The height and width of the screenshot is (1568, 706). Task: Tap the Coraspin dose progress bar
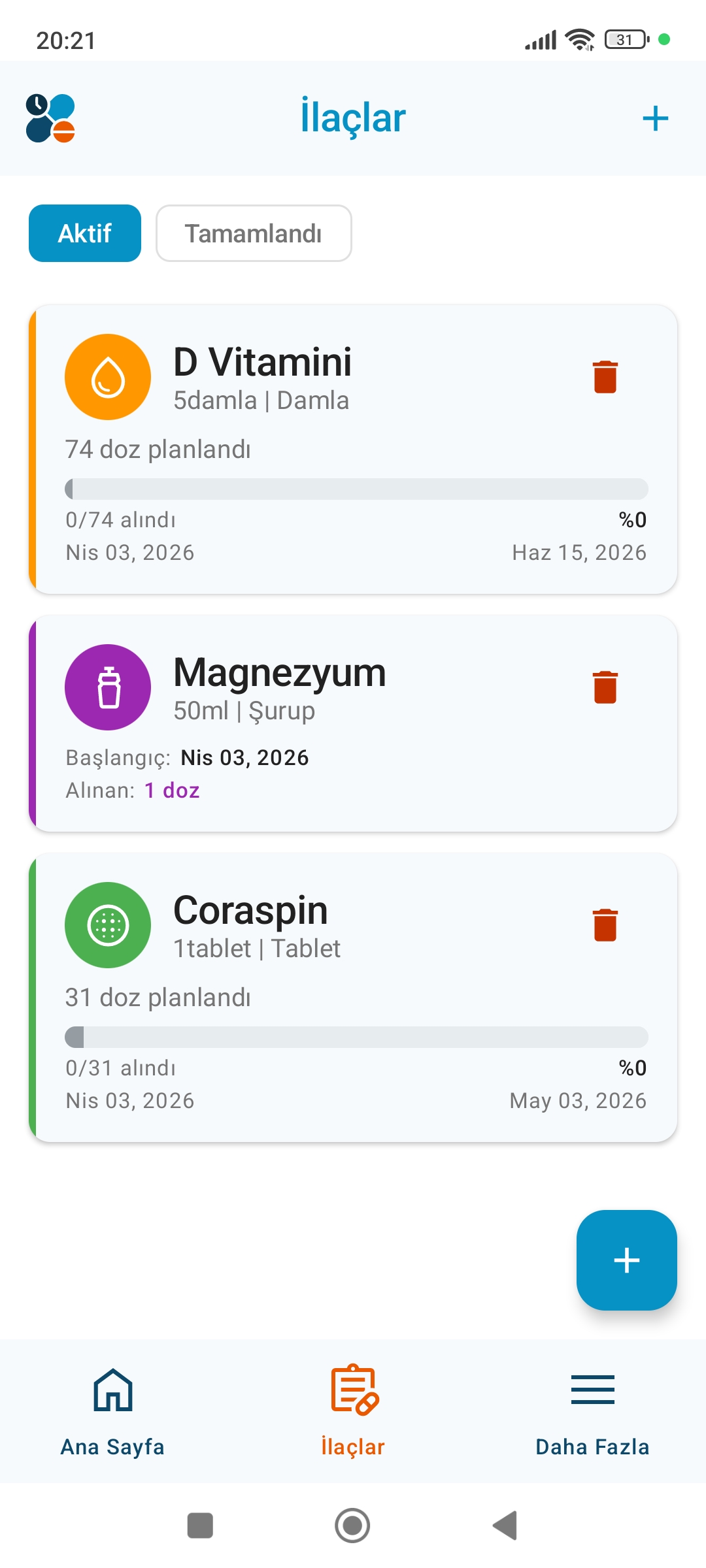click(x=356, y=1037)
